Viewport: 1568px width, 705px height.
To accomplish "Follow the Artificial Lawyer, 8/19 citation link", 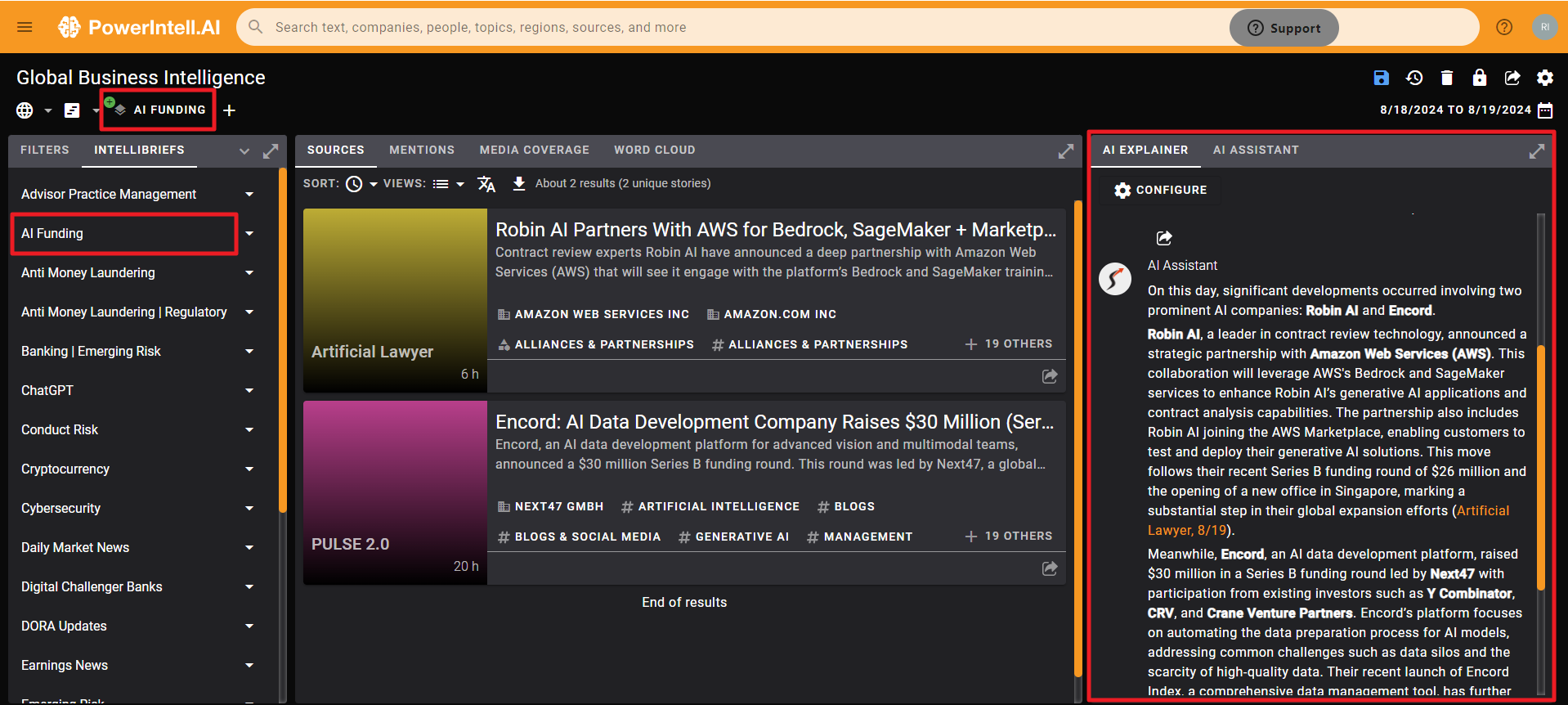I will pyautogui.click(x=1328, y=521).
